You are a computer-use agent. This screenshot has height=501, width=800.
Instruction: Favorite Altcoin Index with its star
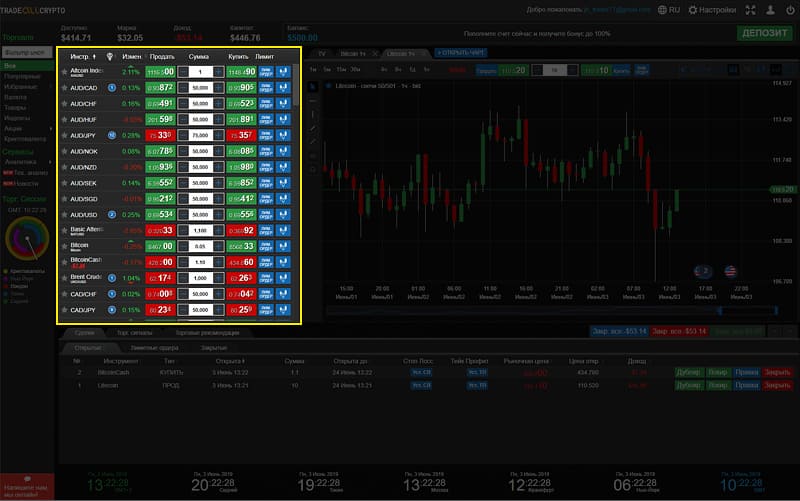pyautogui.click(x=64, y=72)
